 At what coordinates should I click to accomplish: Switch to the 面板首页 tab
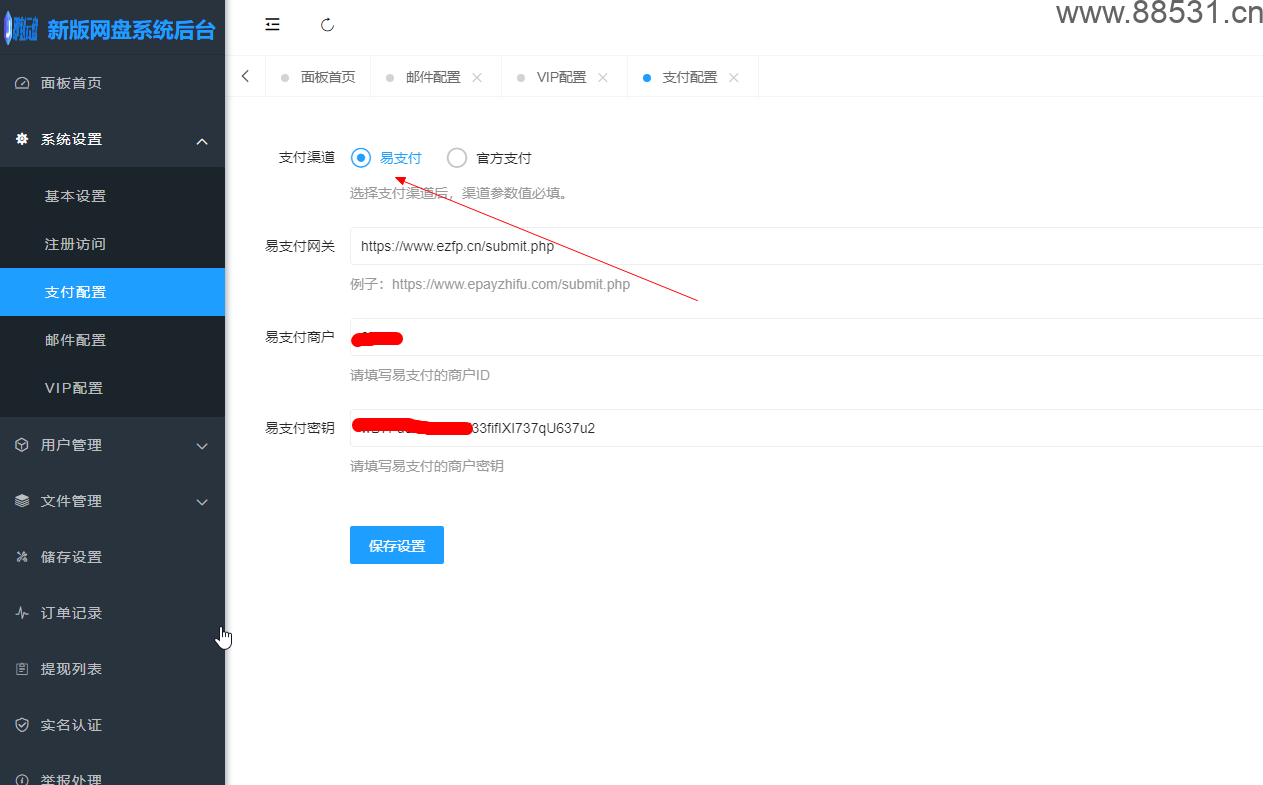318,77
